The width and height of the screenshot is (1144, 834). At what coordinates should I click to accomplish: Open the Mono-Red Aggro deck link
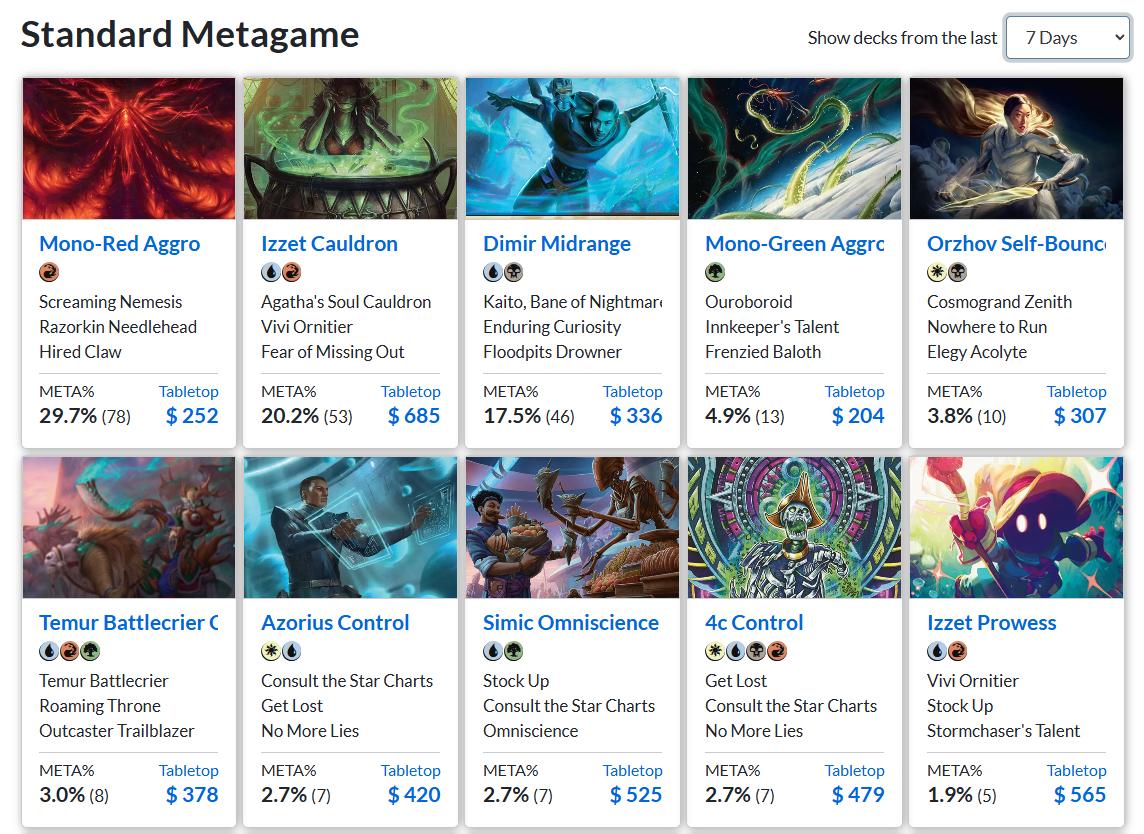tap(119, 244)
